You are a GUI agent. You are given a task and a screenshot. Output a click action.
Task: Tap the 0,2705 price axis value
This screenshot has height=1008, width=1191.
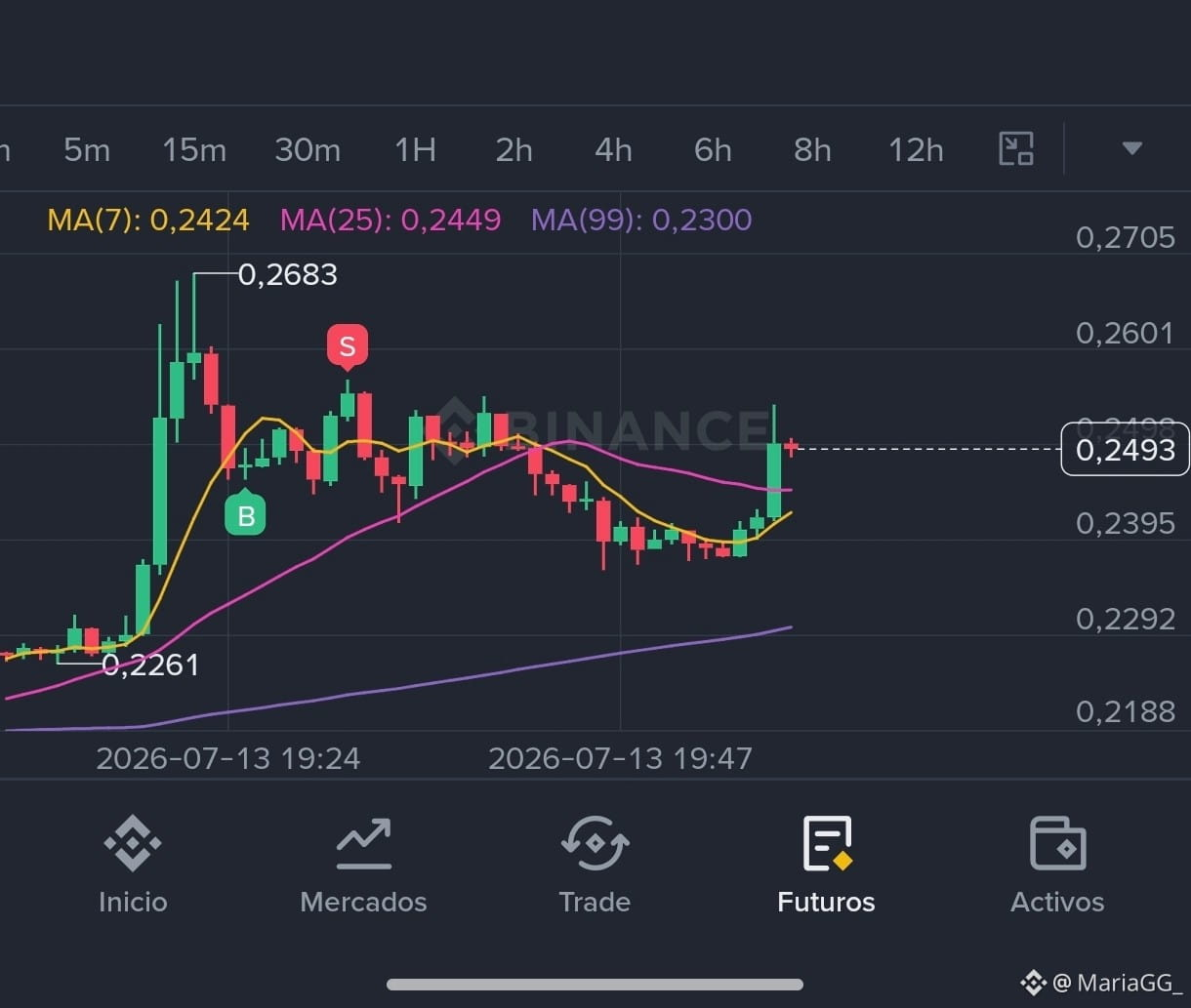1126,237
